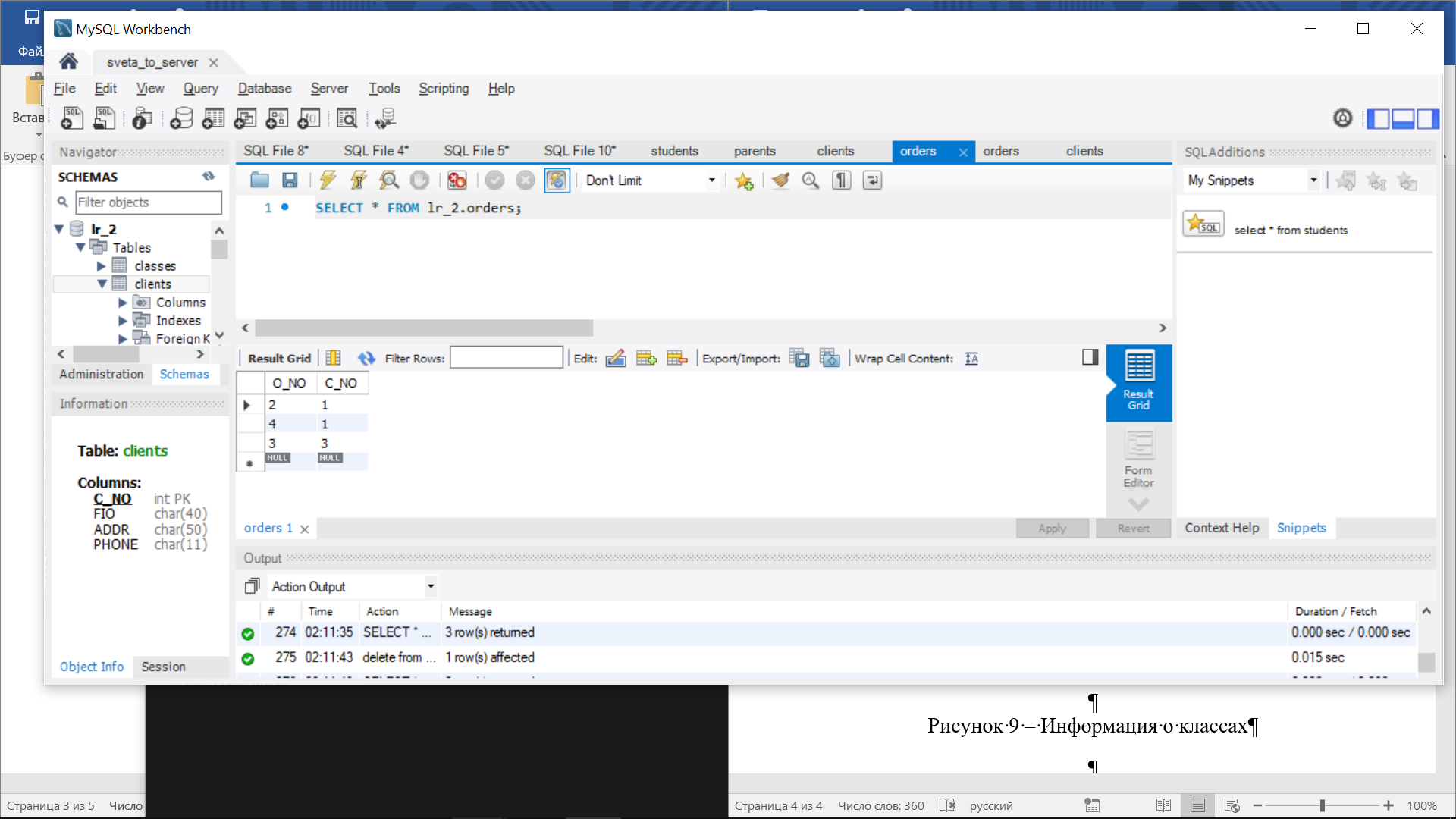Import records from external file

(830, 359)
